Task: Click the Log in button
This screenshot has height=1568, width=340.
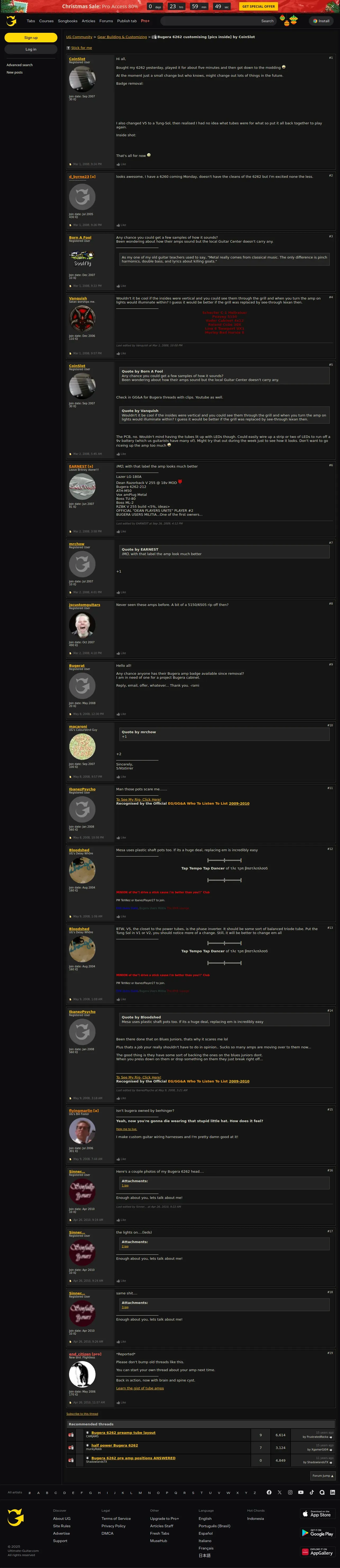Action: (x=31, y=49)
